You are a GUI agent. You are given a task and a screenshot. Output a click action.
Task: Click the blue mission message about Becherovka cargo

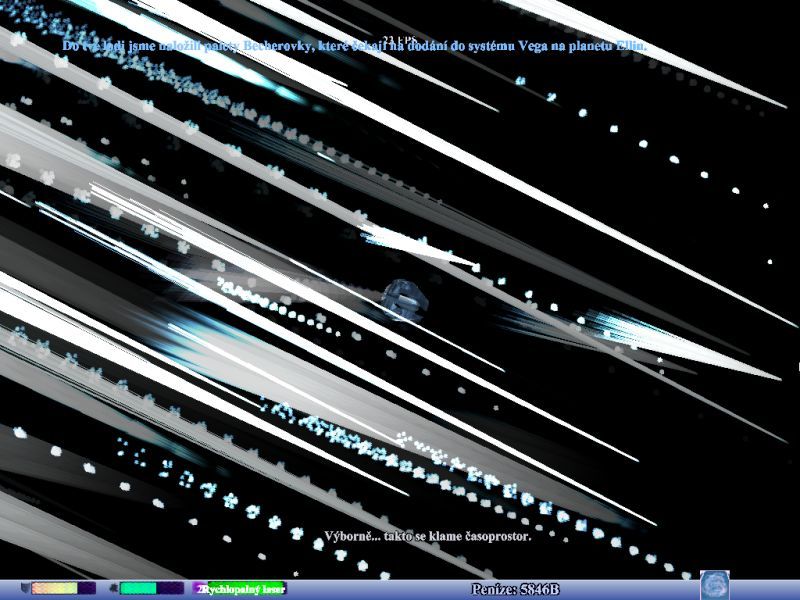click(354, 46)
